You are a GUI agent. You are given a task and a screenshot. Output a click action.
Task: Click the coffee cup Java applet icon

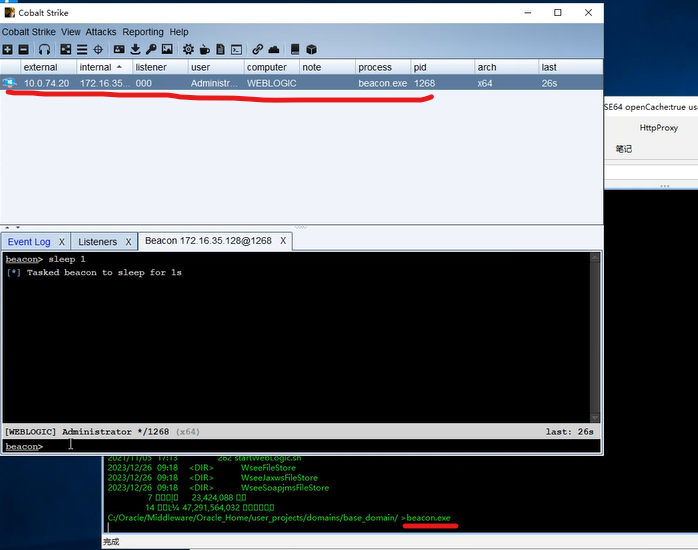[205, 49]
